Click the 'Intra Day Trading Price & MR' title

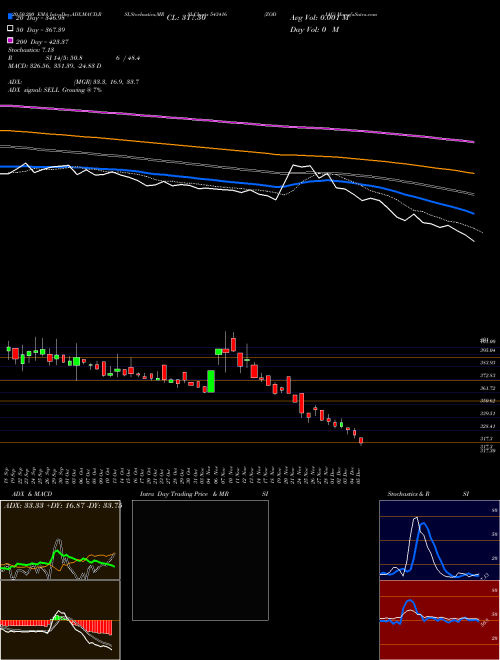(x=184, y=494)
